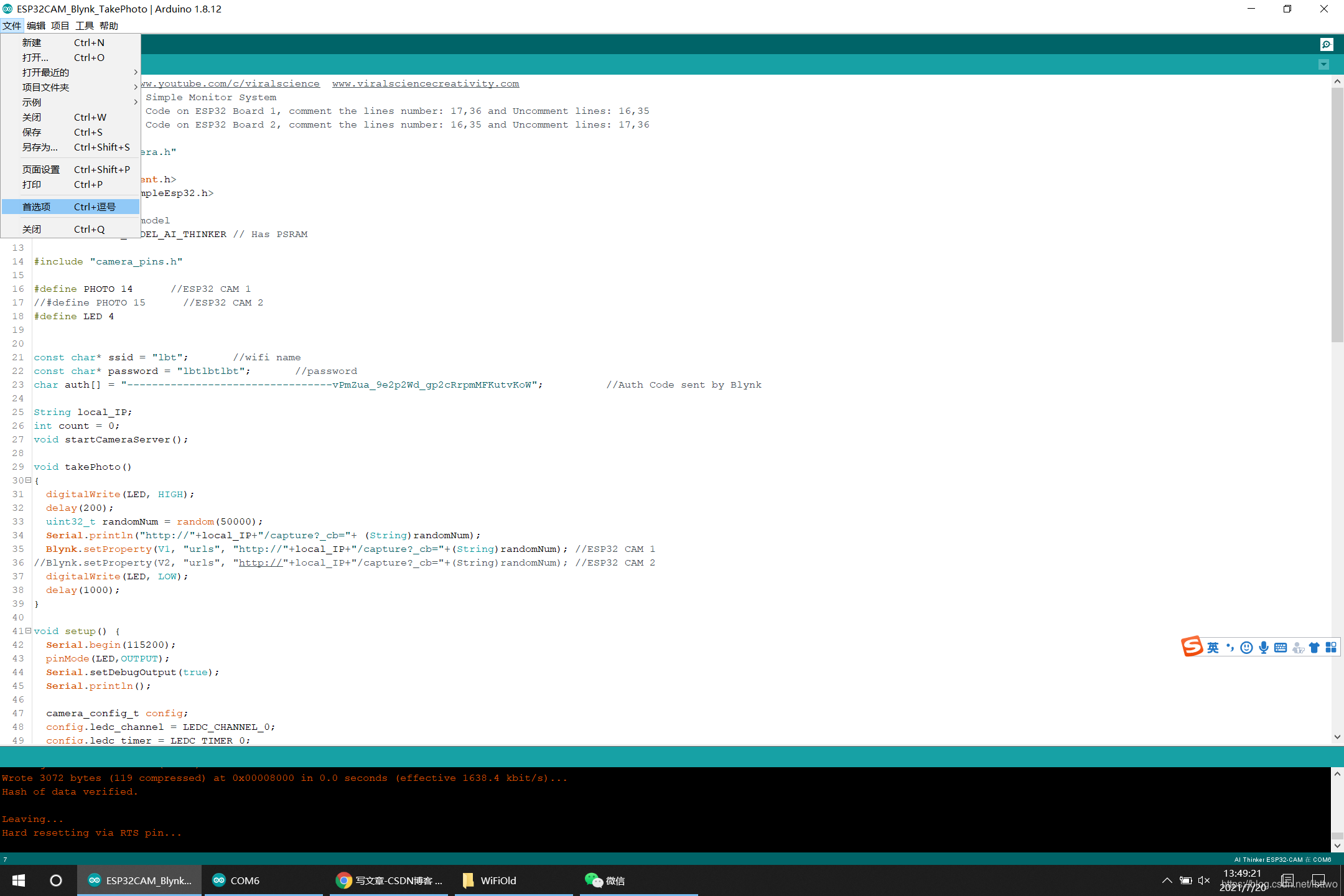Click the Cortana search circle icon
Image resolution: width=1344 pixels, height=896 pixels.
click(56, 880)
